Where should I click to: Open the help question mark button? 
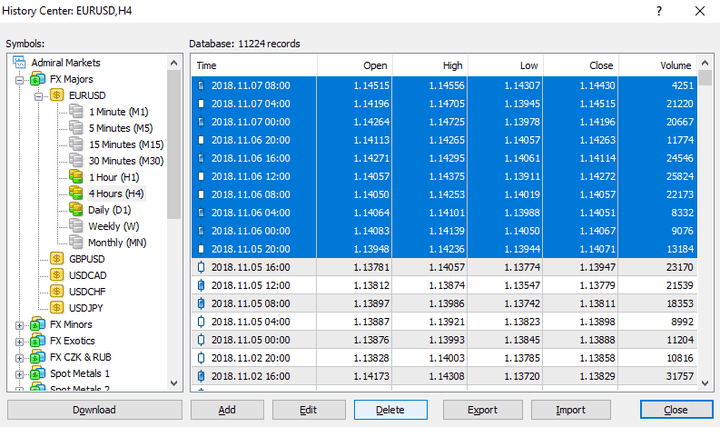658,11
